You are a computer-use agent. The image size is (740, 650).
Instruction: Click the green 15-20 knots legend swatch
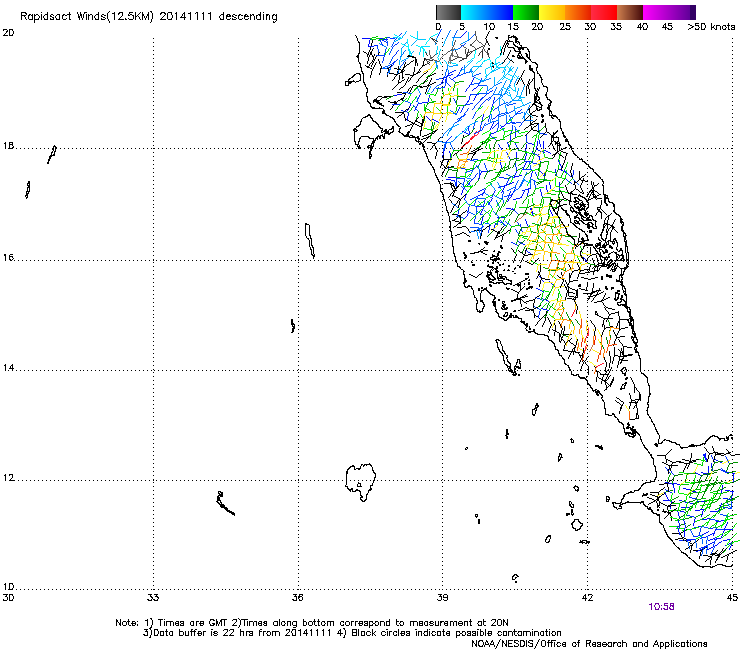(526, 12)
